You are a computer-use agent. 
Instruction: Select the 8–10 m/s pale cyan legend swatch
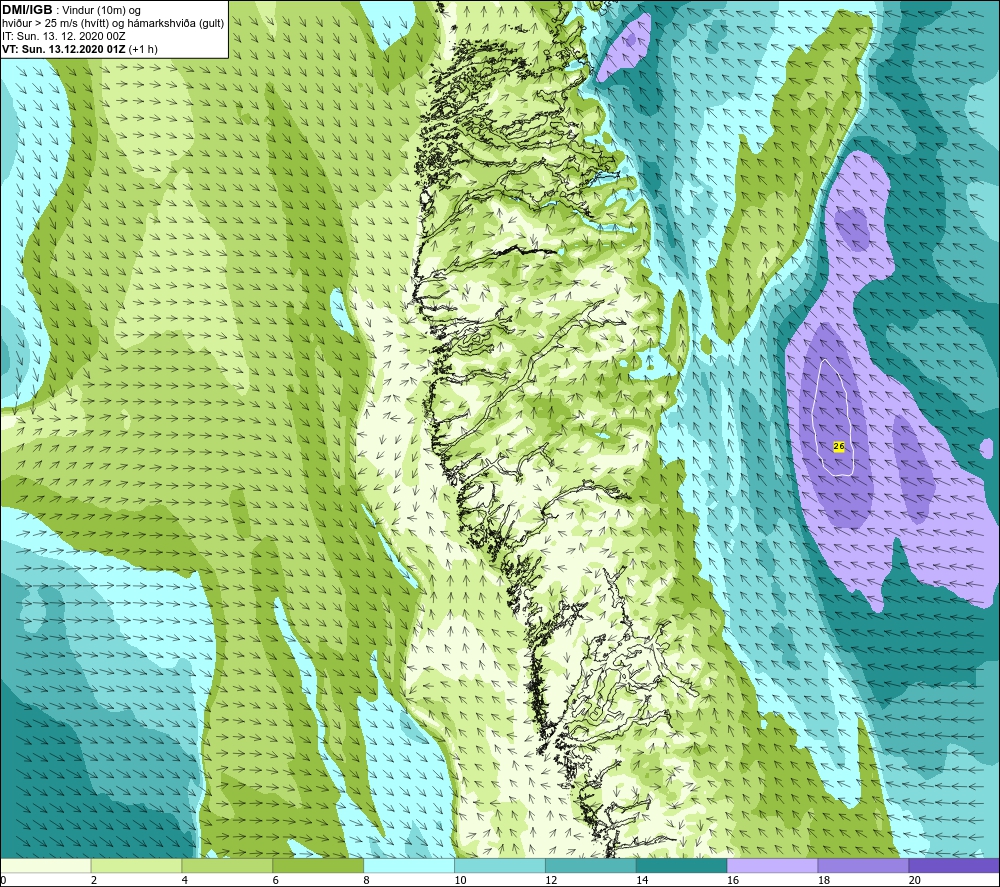coord(409,866)
